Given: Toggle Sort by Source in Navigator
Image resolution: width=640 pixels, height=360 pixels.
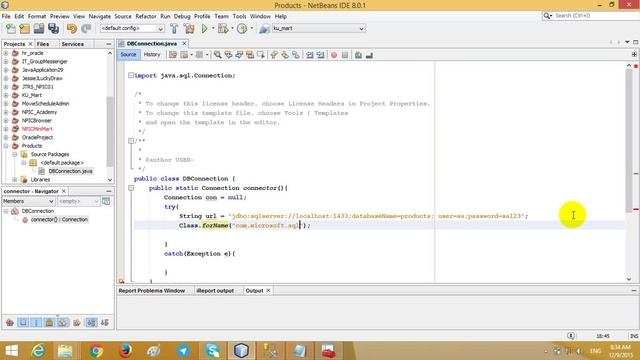Looking at the screenshot, I should click(105, 322).
